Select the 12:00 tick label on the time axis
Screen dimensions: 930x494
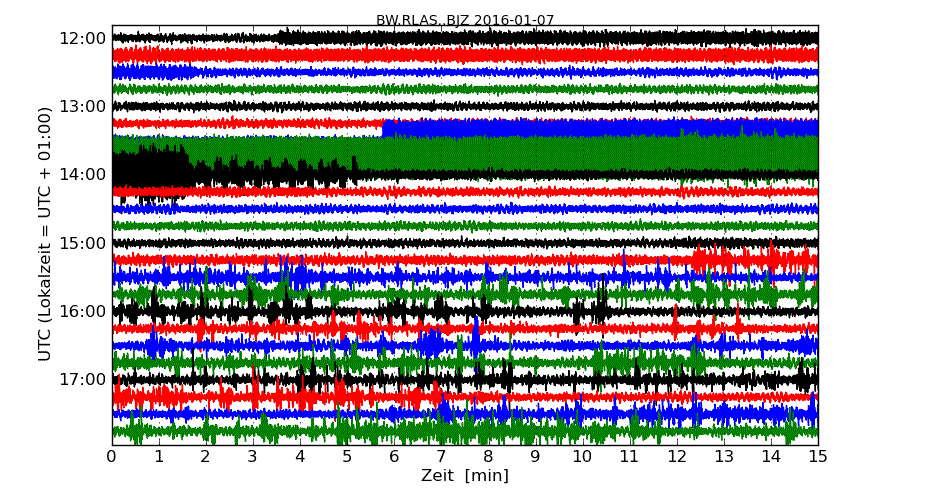(83, 38)
